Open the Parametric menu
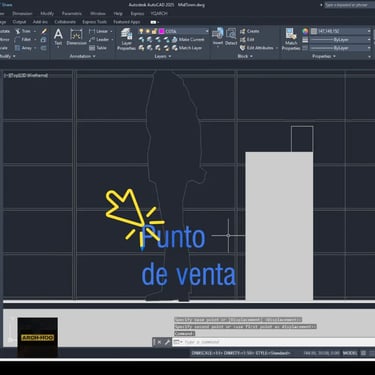 pos(72,14)
